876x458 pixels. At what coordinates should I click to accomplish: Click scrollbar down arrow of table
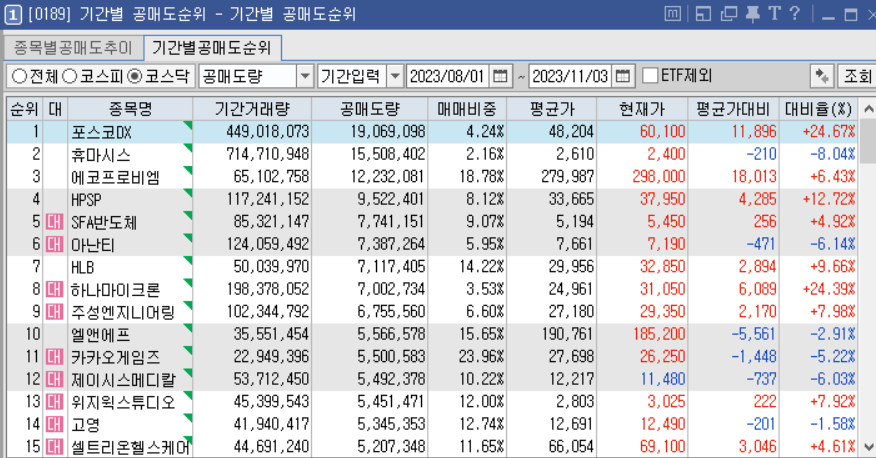pos(868,447)
